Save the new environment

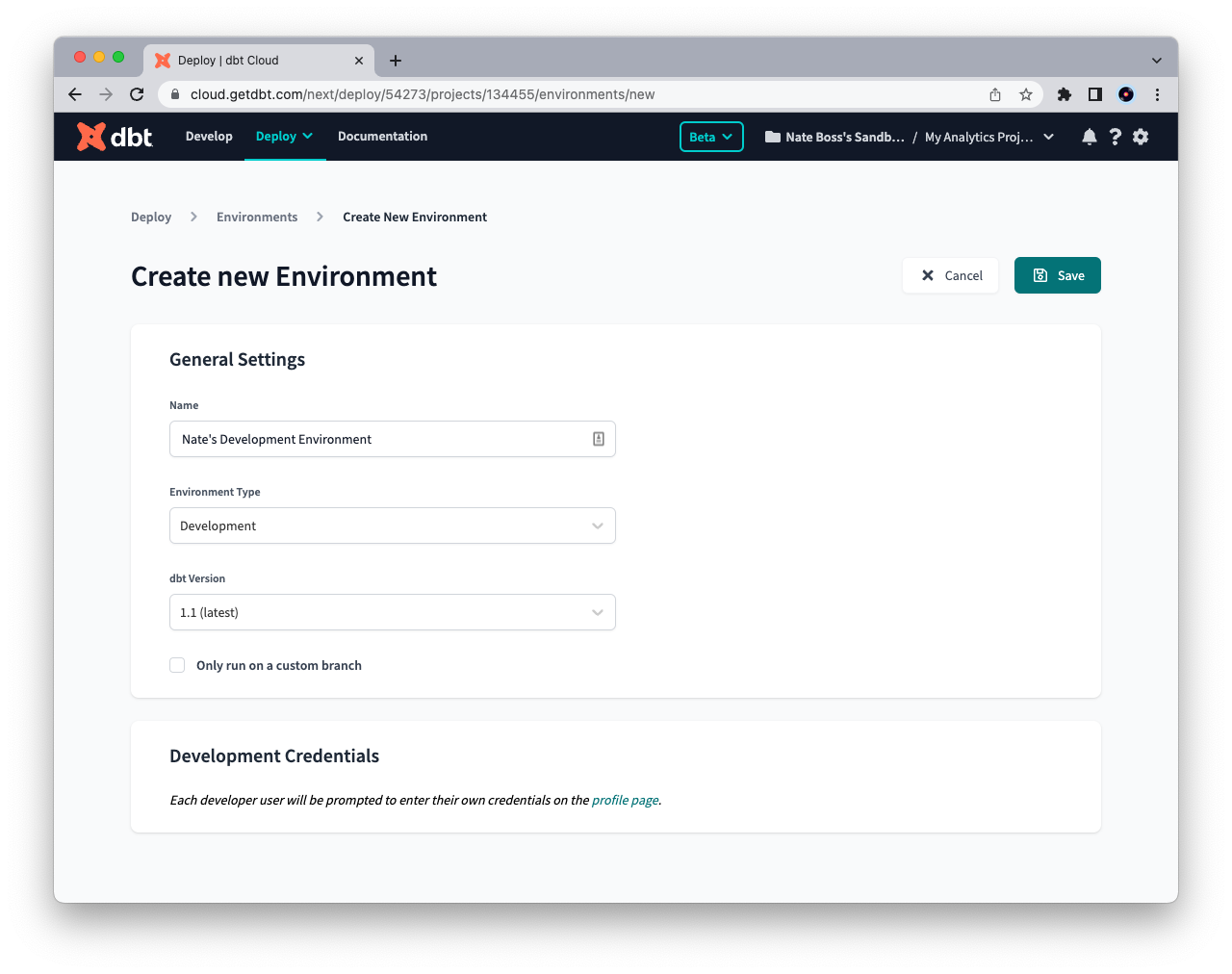point(1058,275)
